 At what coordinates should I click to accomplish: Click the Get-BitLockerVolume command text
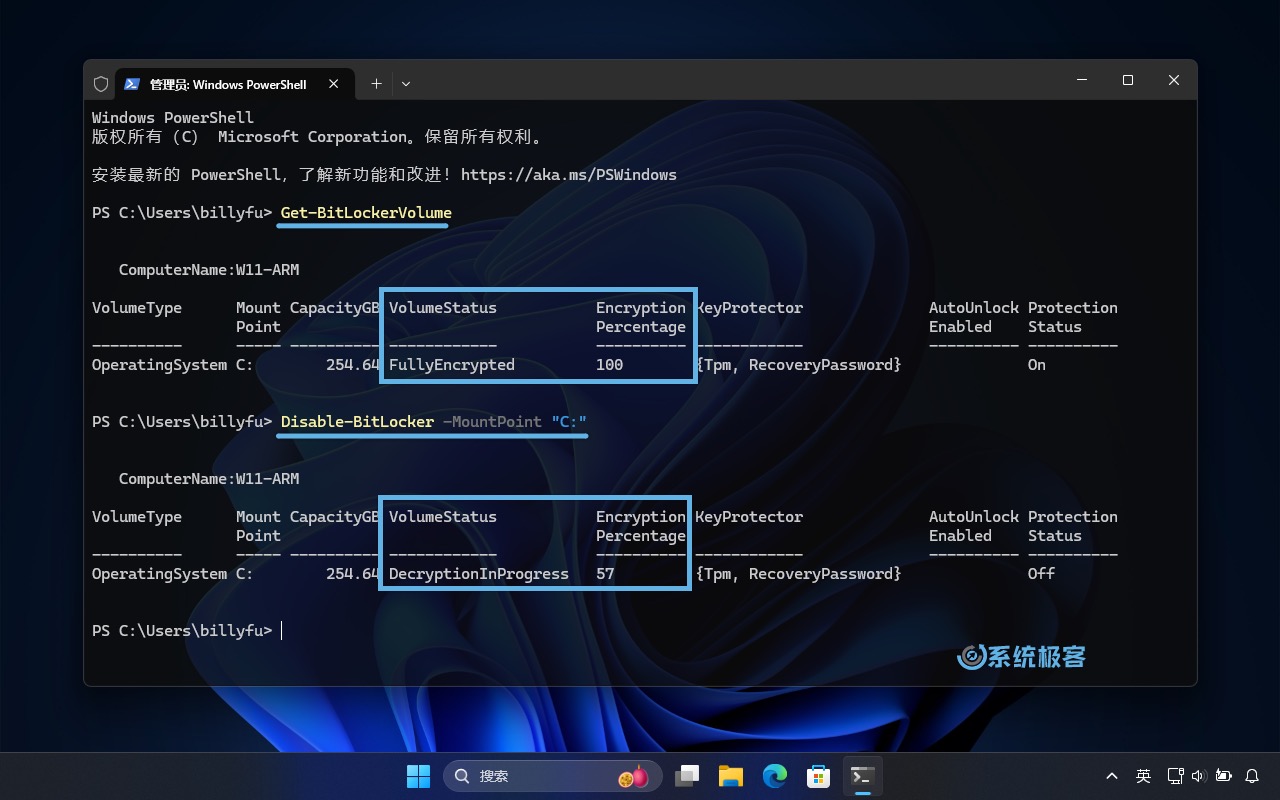point(366,213)
